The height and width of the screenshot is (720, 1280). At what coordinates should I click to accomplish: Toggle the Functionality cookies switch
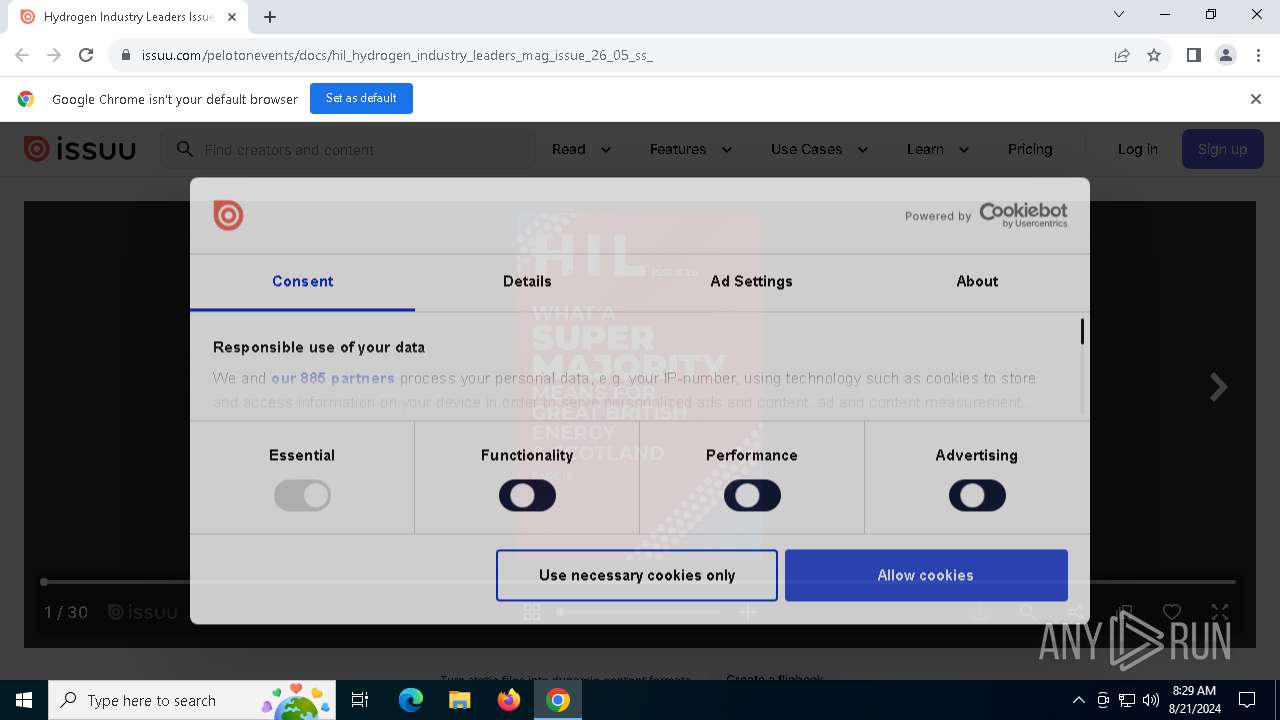[x=527, y=495]
